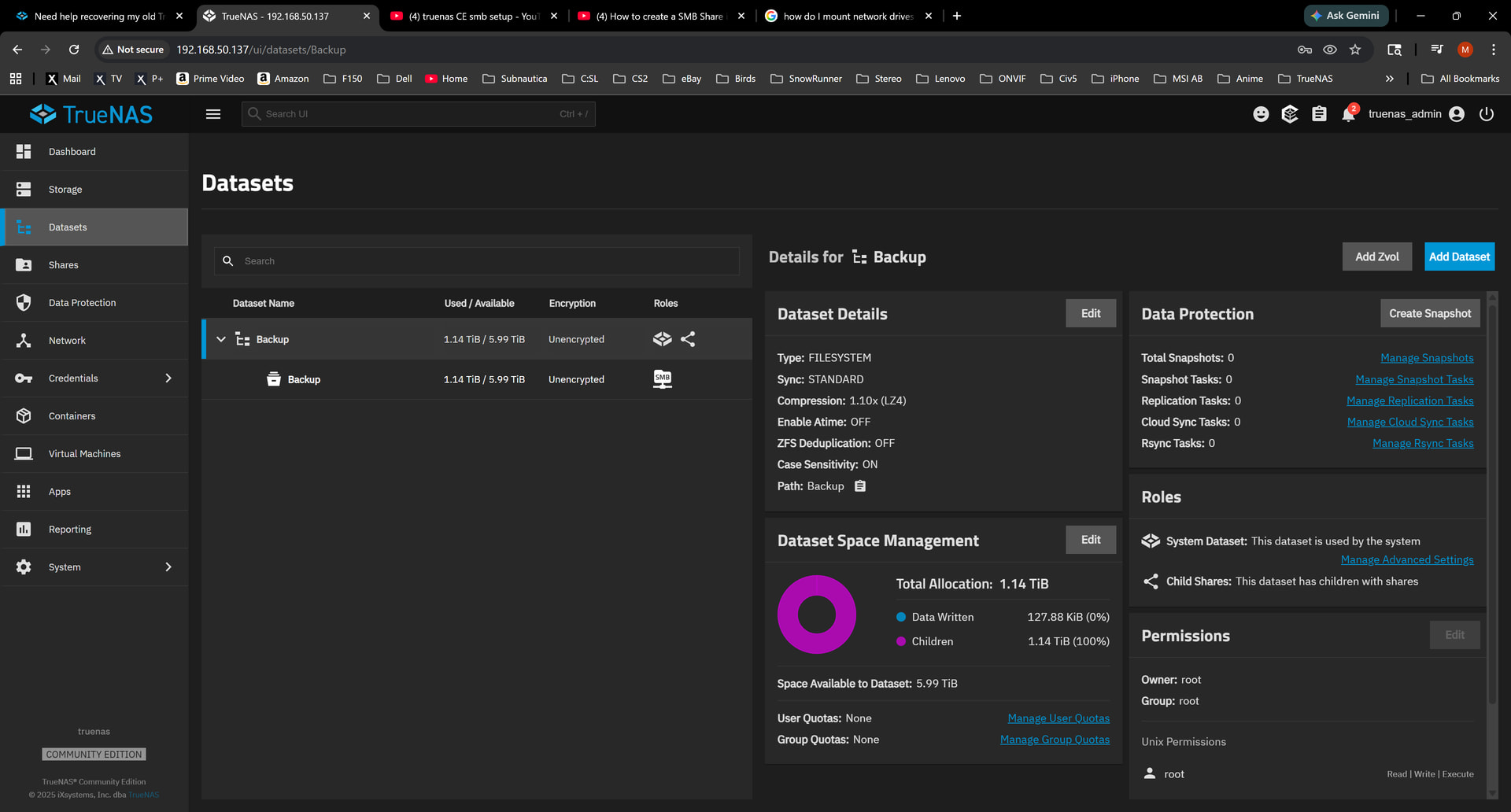The width and height of the screenshot is (1511, 812).
Task: Switch to the Need help recovering tab
Action: tap(98, 16)
